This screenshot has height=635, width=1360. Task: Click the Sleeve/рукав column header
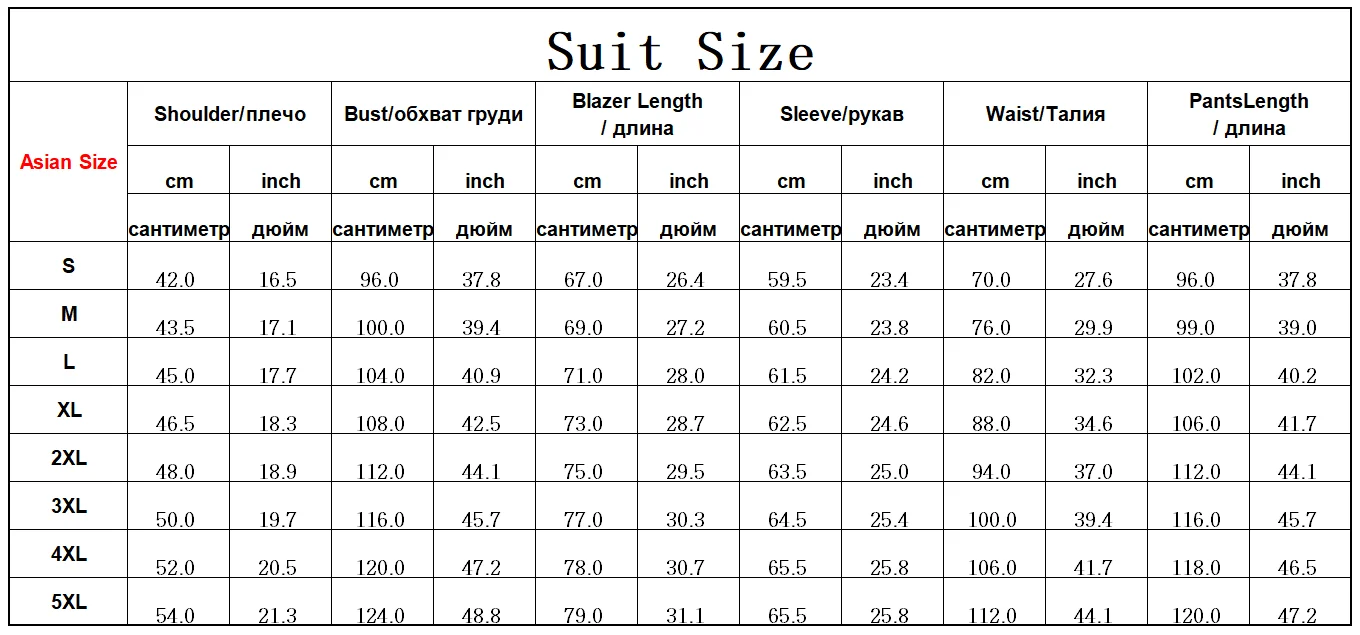coord(841,114)
